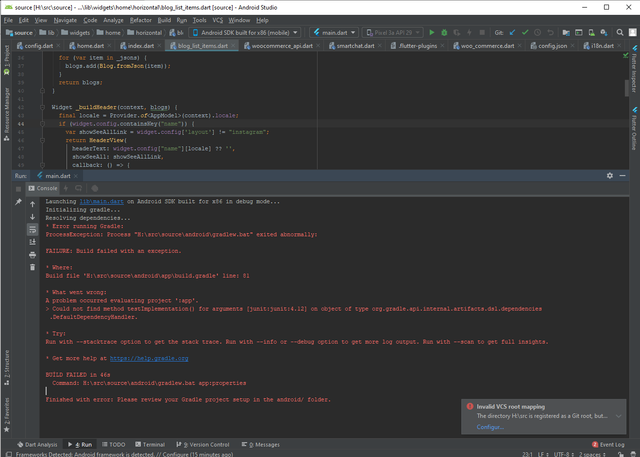Pin the Run tab with pin icon
Screen dimensions: 640x457
tap(18, 202)
